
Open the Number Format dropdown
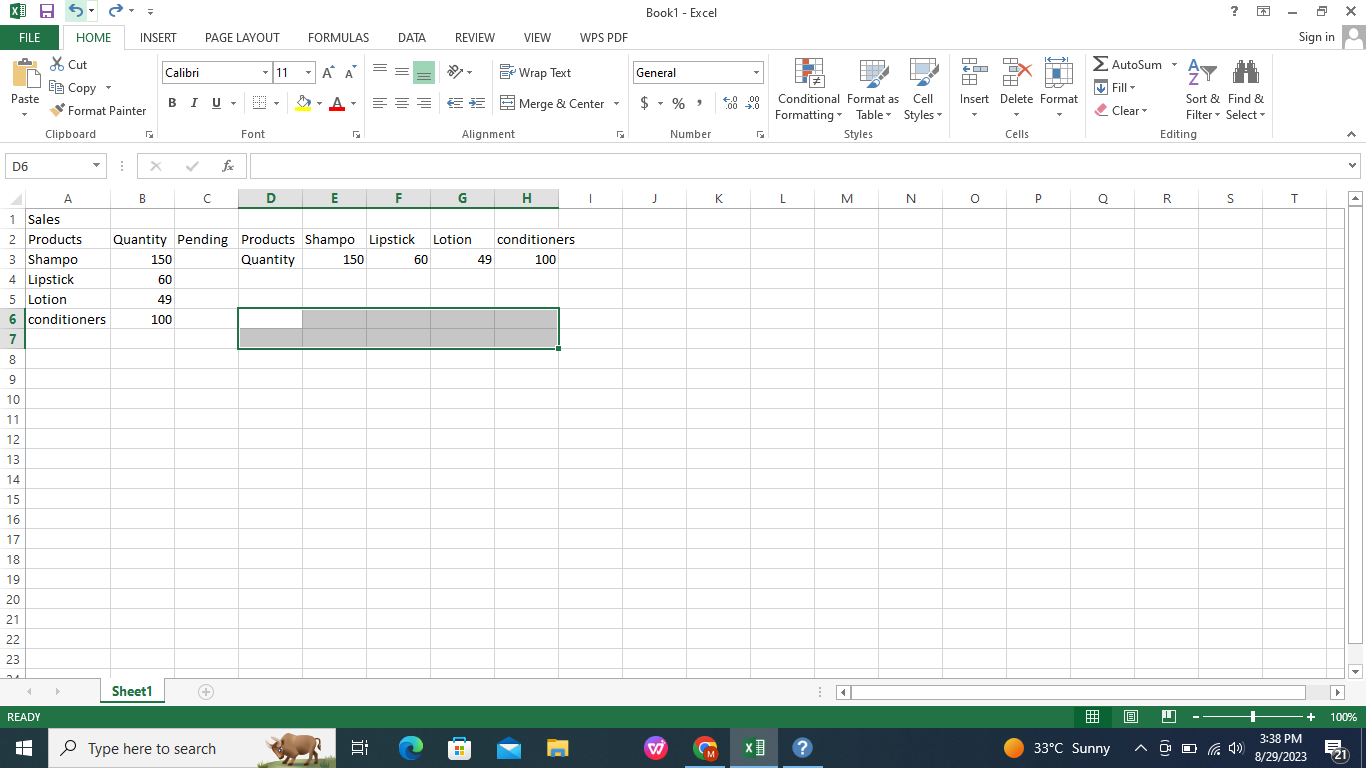point(757,72)
